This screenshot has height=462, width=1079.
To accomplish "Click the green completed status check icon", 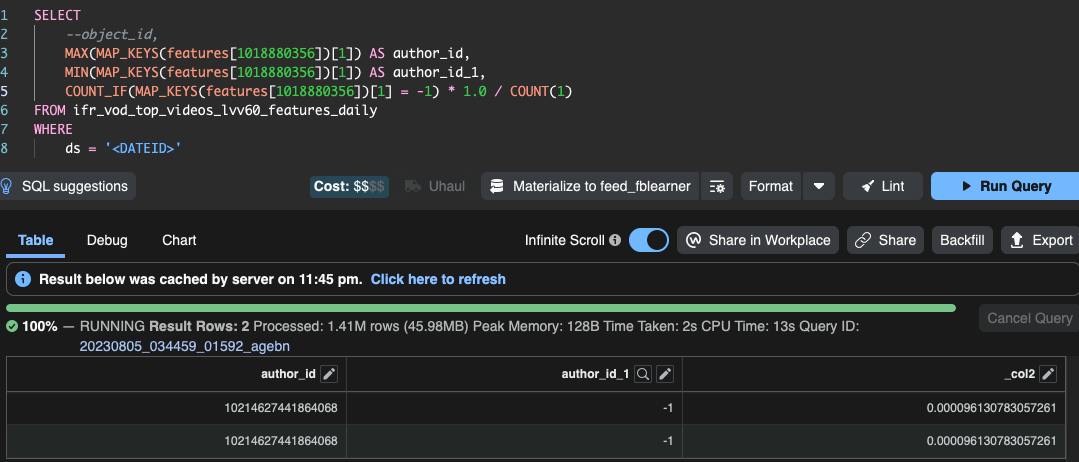I will click(12, 326).
